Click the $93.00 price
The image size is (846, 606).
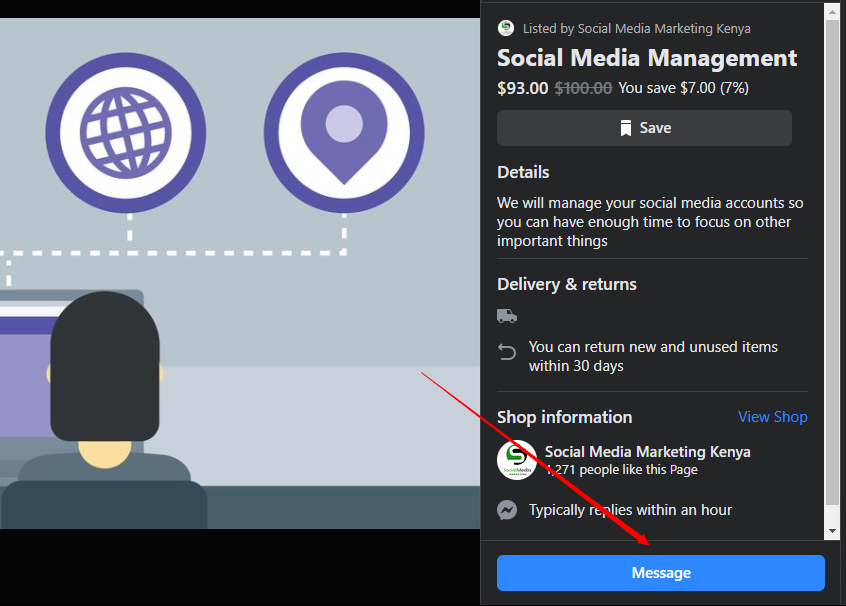tap(522, 88)
